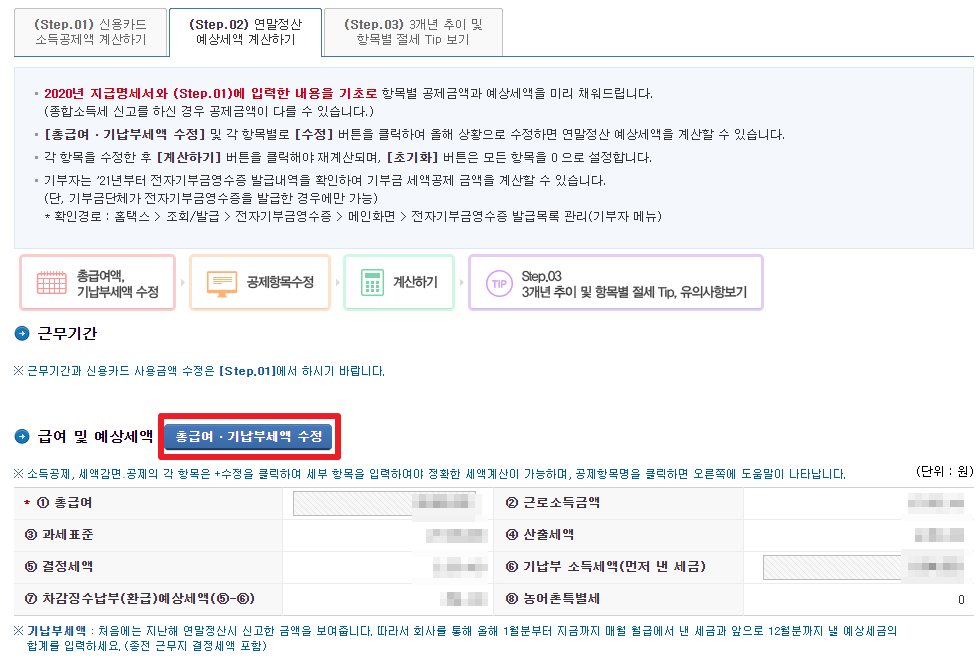Click the (단위 : 원) unit text
Viewport: 978px width, 661px height.
pyautogui.click(x=944, y=471)
